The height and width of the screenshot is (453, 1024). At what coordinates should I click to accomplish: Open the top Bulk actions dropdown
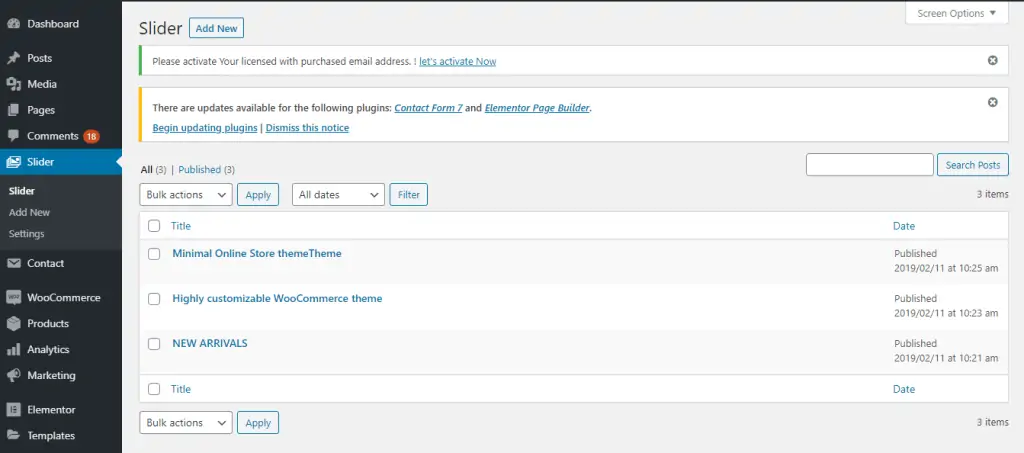(186, 195)
